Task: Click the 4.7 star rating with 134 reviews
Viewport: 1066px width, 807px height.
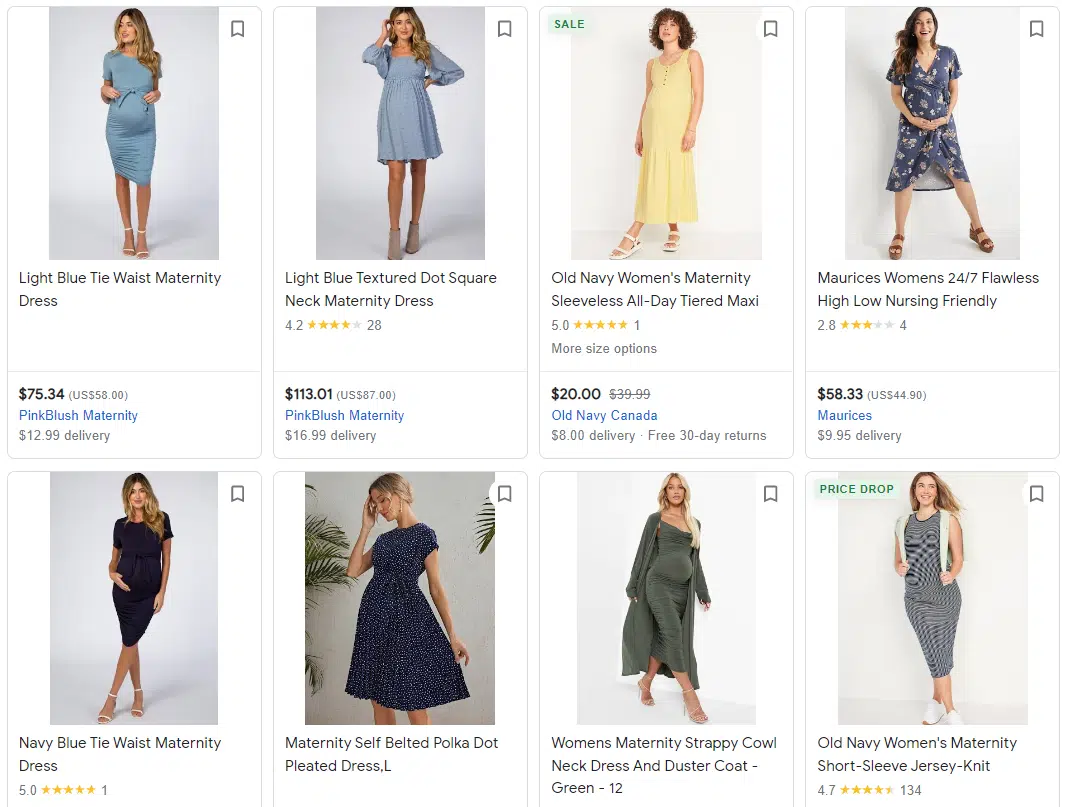Action: (x=870, y=790)
